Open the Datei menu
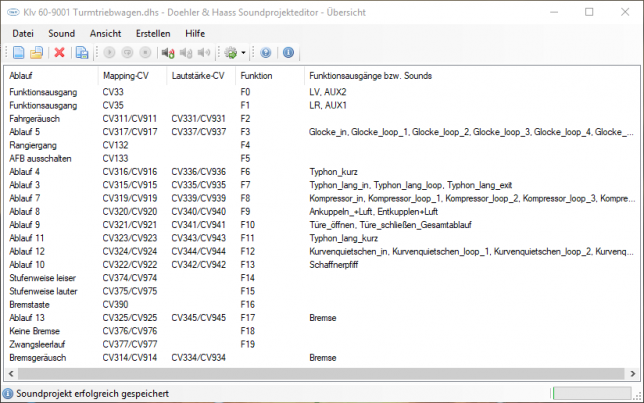Screen dimensions: 644x403 click(x=23, y=34)
